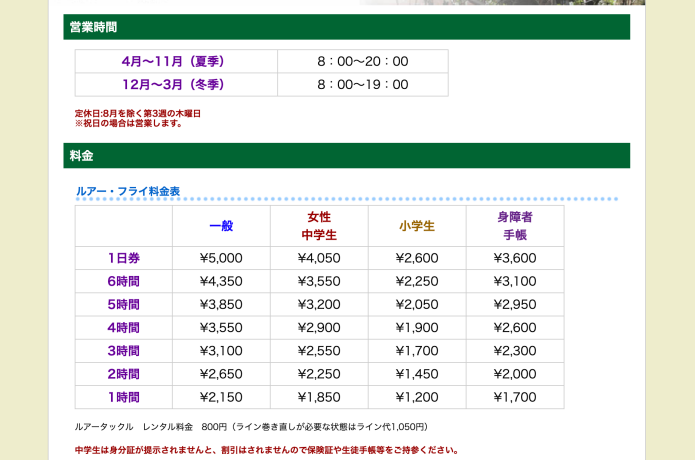This screenshot has height=460, width=695.
Task: Click the 女性 中学生 column header
Action: coord(319,226)
